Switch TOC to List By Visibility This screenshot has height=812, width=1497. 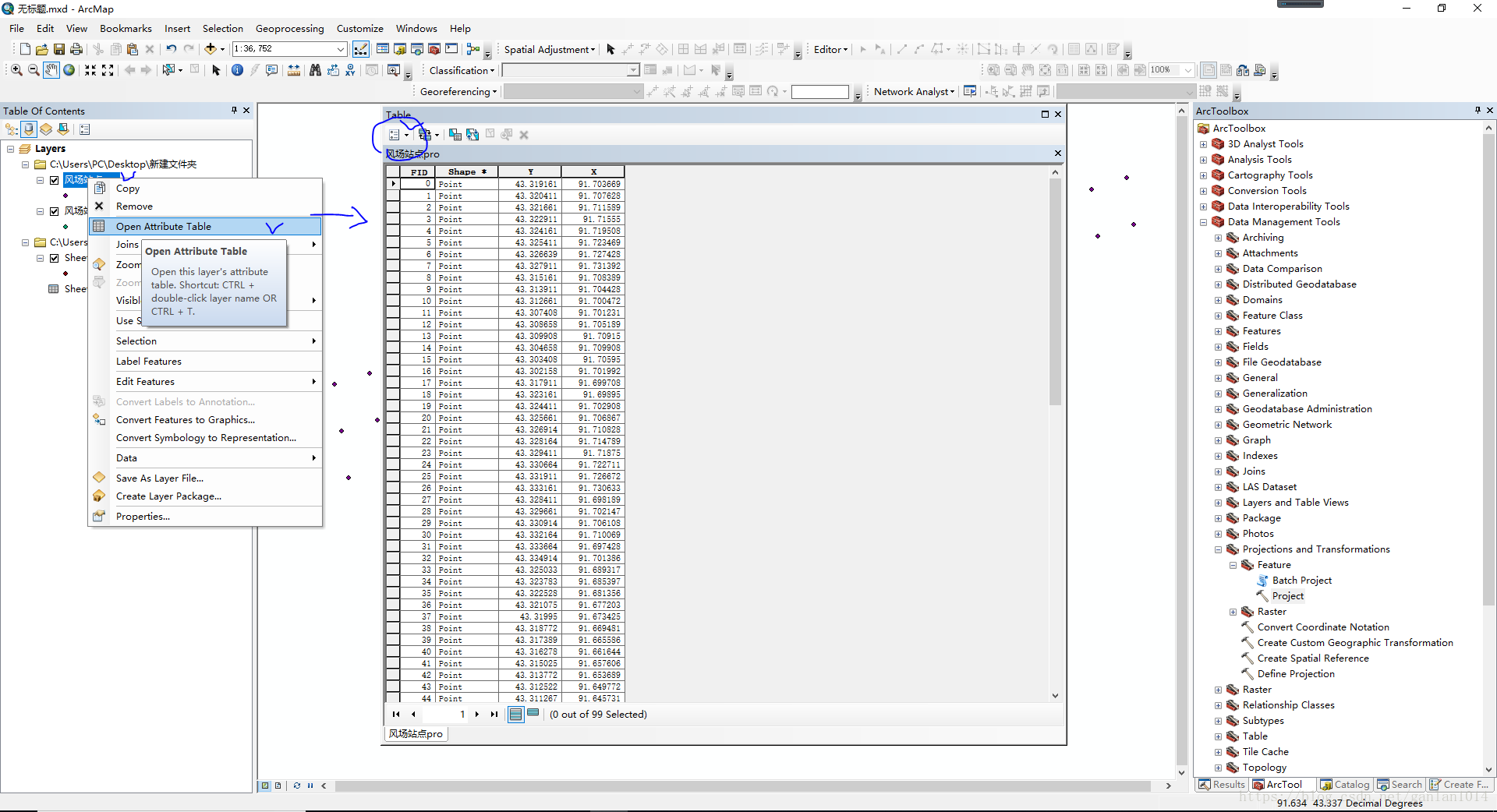[x=46, y=129]
